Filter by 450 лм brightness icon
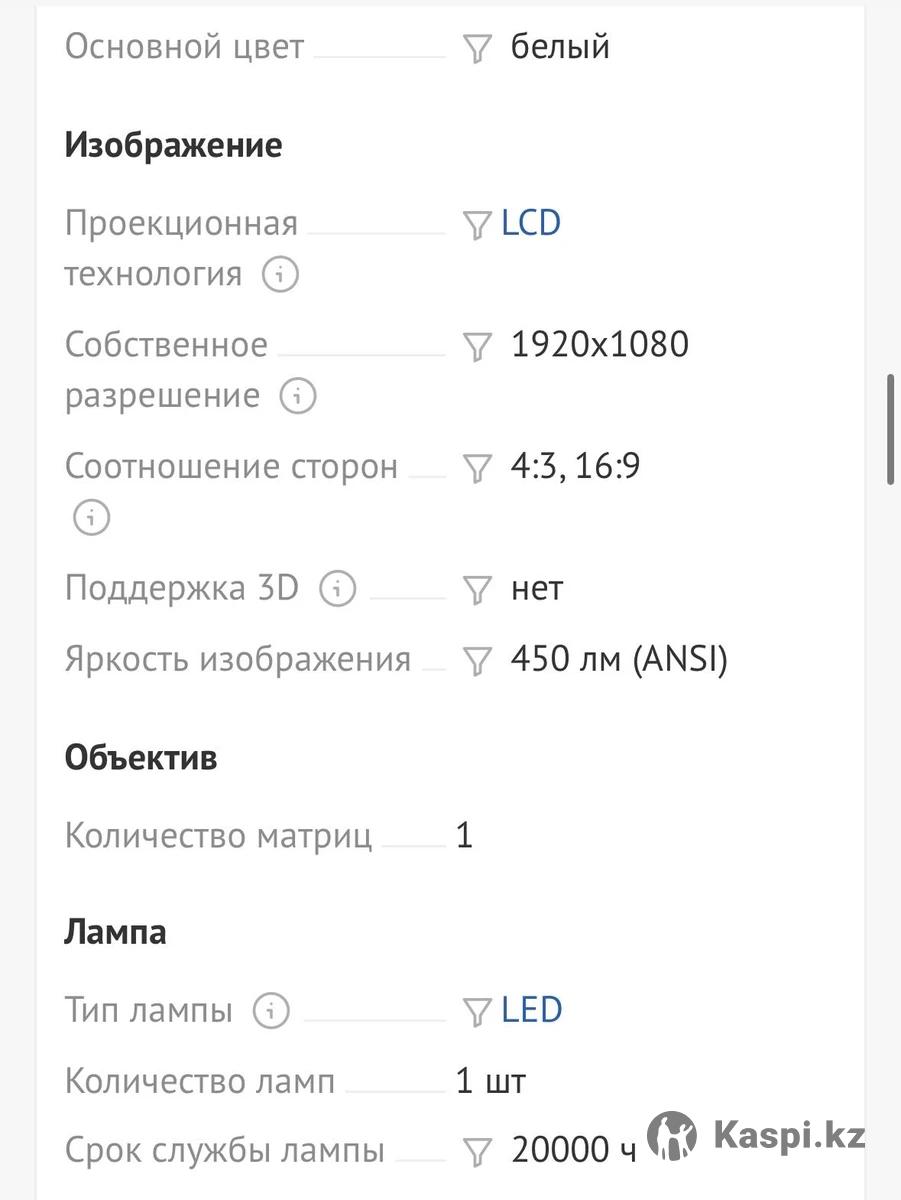Viewport: 901px width, 1200px height. [477, 661]
